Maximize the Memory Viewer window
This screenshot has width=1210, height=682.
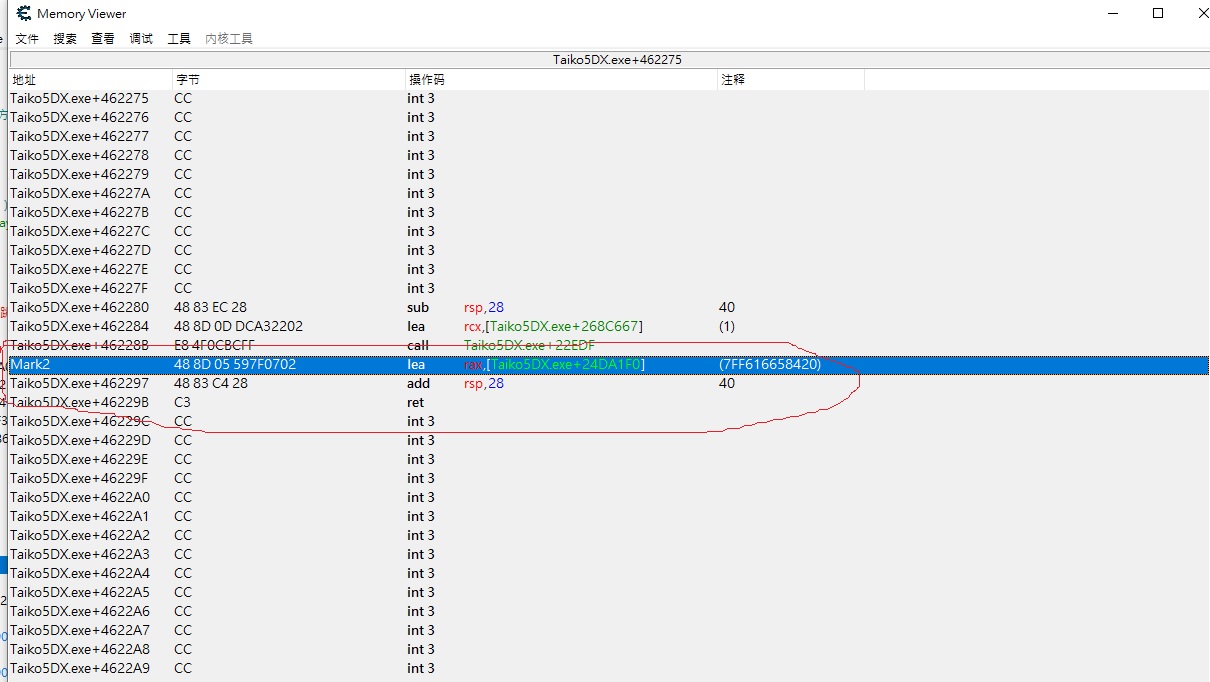coord(1158,14)
